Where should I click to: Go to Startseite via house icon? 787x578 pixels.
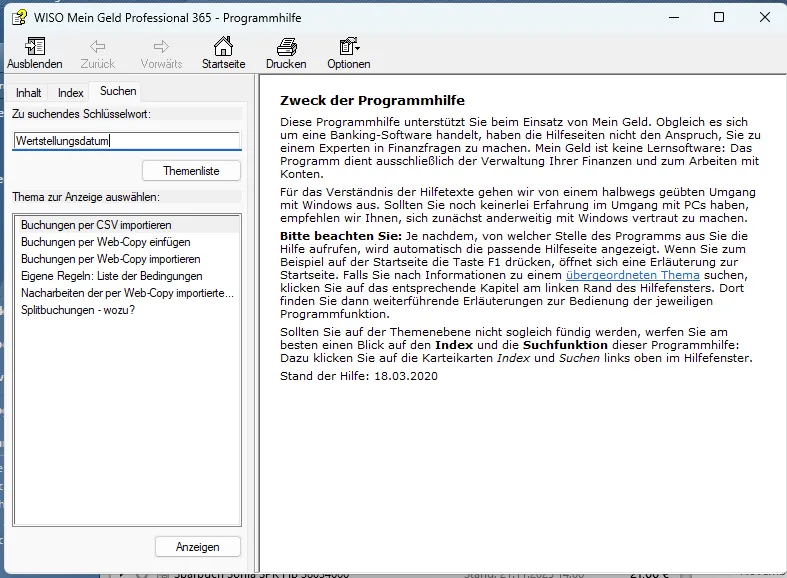tap(223, 47)
